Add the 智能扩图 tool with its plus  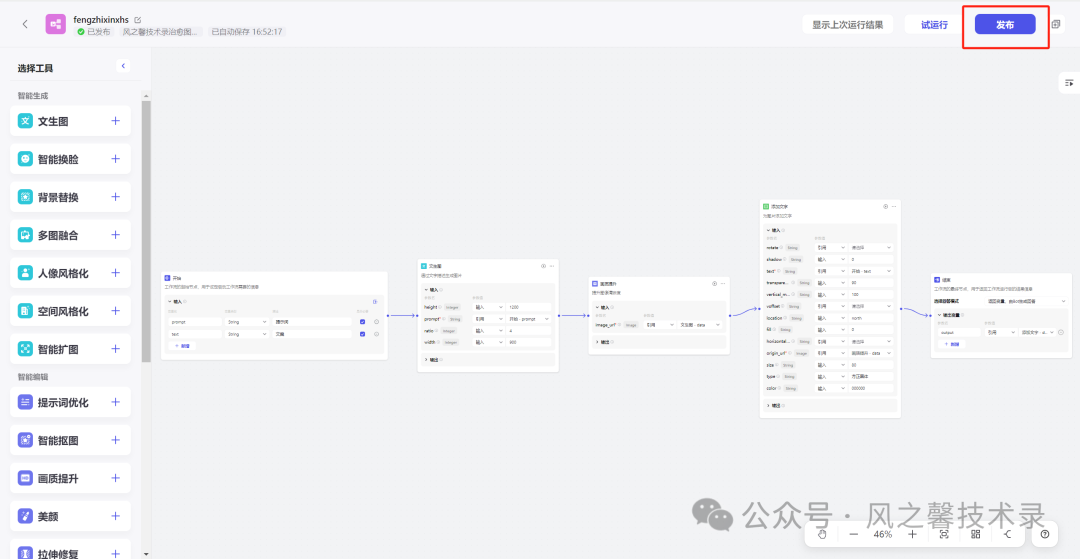pyautogui.click(x=115, y=349)
